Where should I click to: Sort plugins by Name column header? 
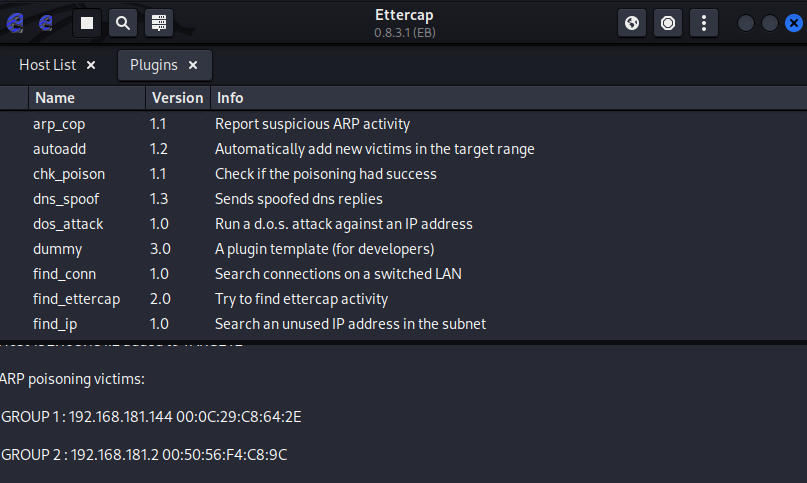point(55,98)
